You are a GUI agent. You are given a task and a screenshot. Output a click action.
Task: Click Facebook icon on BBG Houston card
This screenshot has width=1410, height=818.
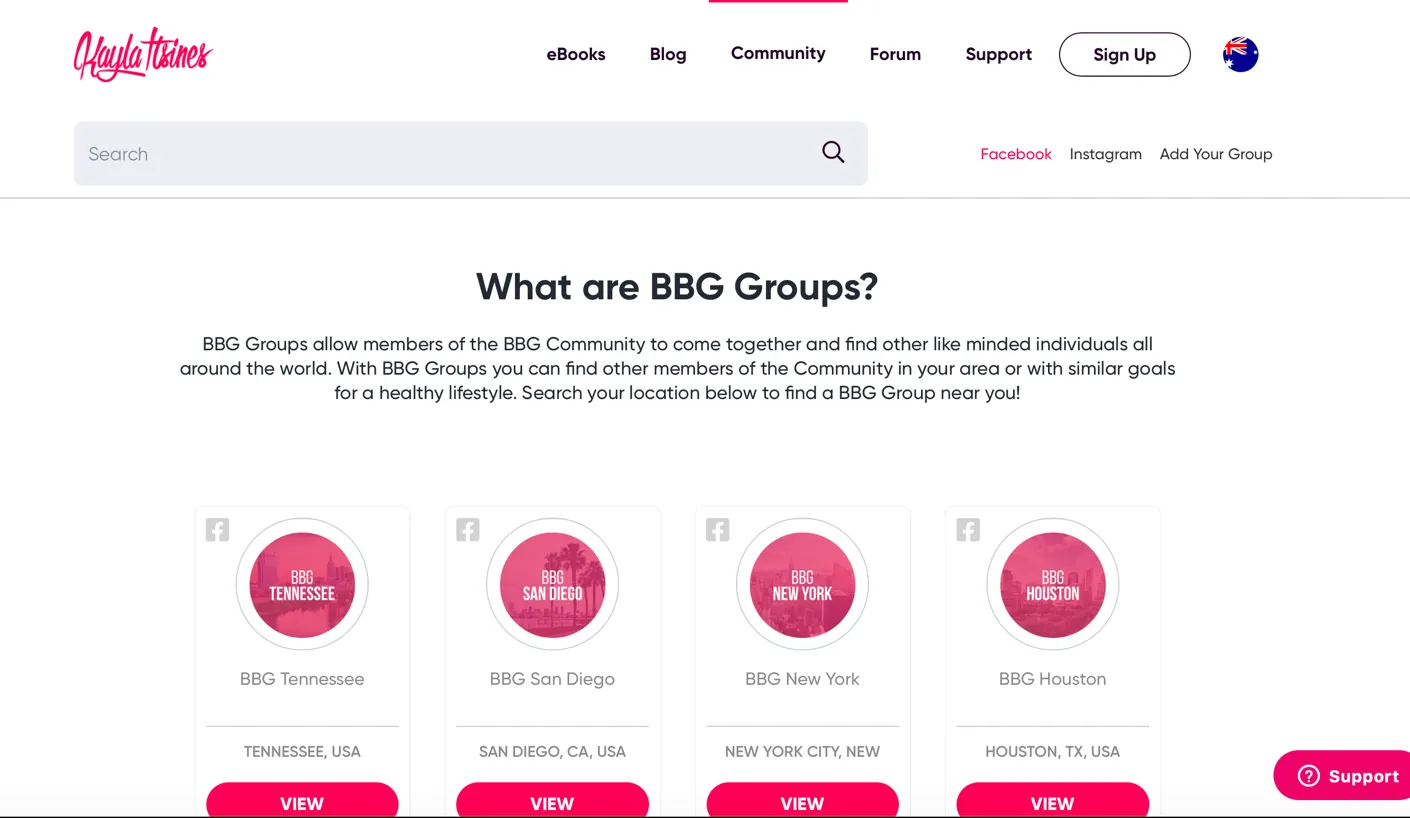click(x=967, y=530)
